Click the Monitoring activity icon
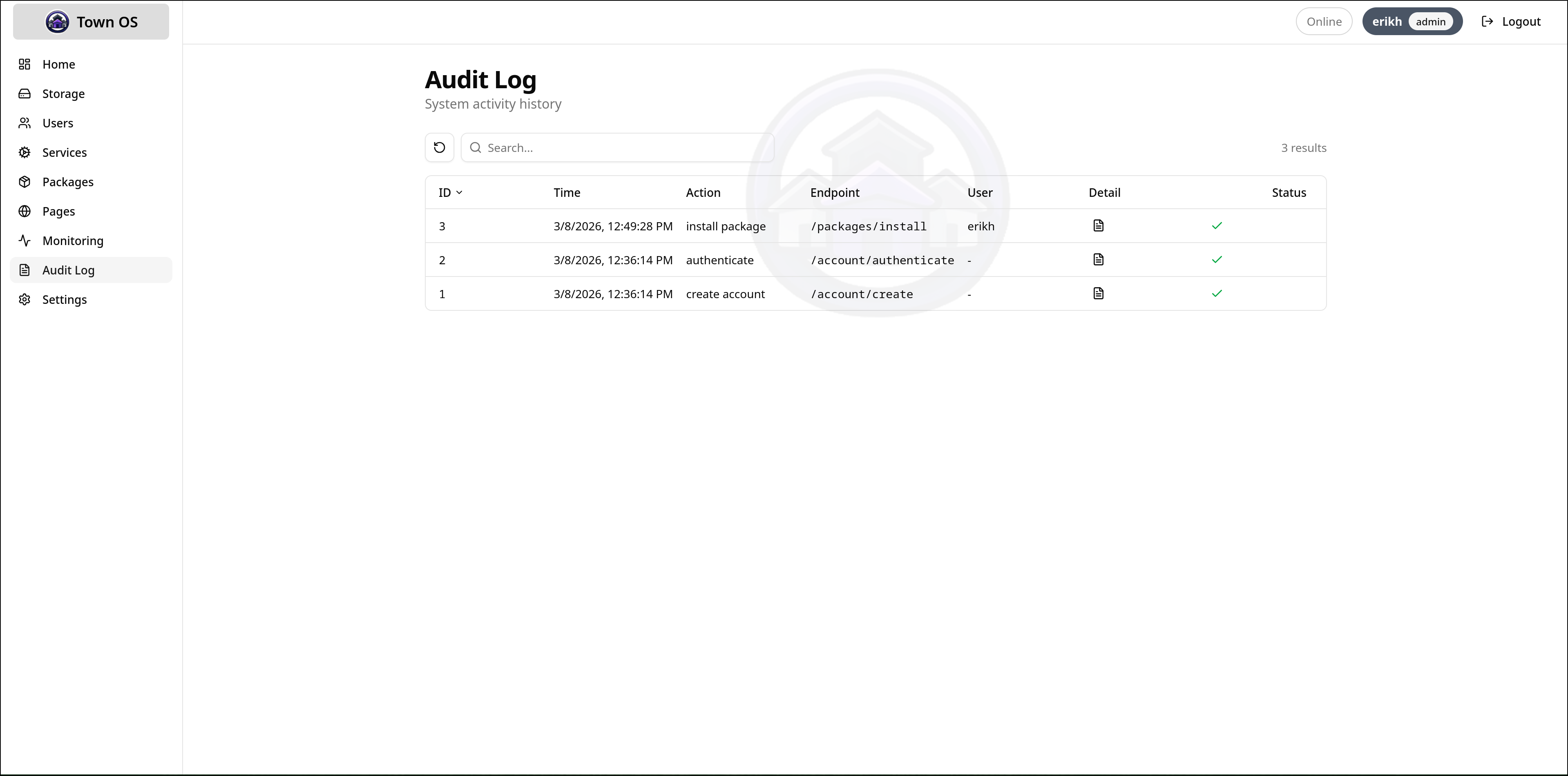The height and width of the screenshot is (776, 1568). click(25, 241)
